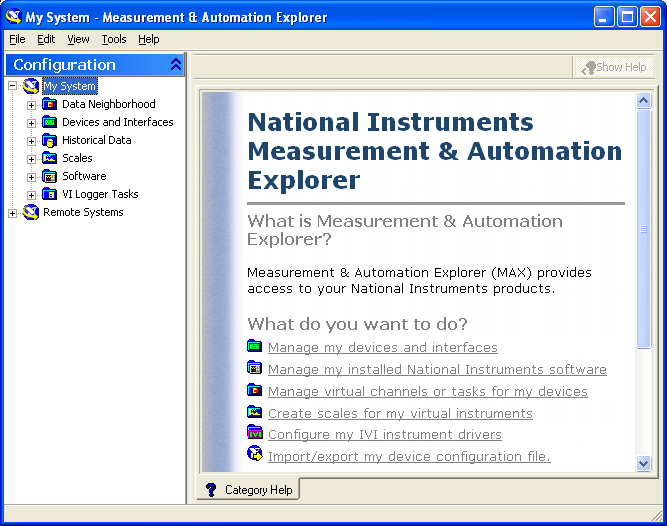667x526 pixels.
Task: Expand the Devices and Interfaces node
Action: (31, 123)
